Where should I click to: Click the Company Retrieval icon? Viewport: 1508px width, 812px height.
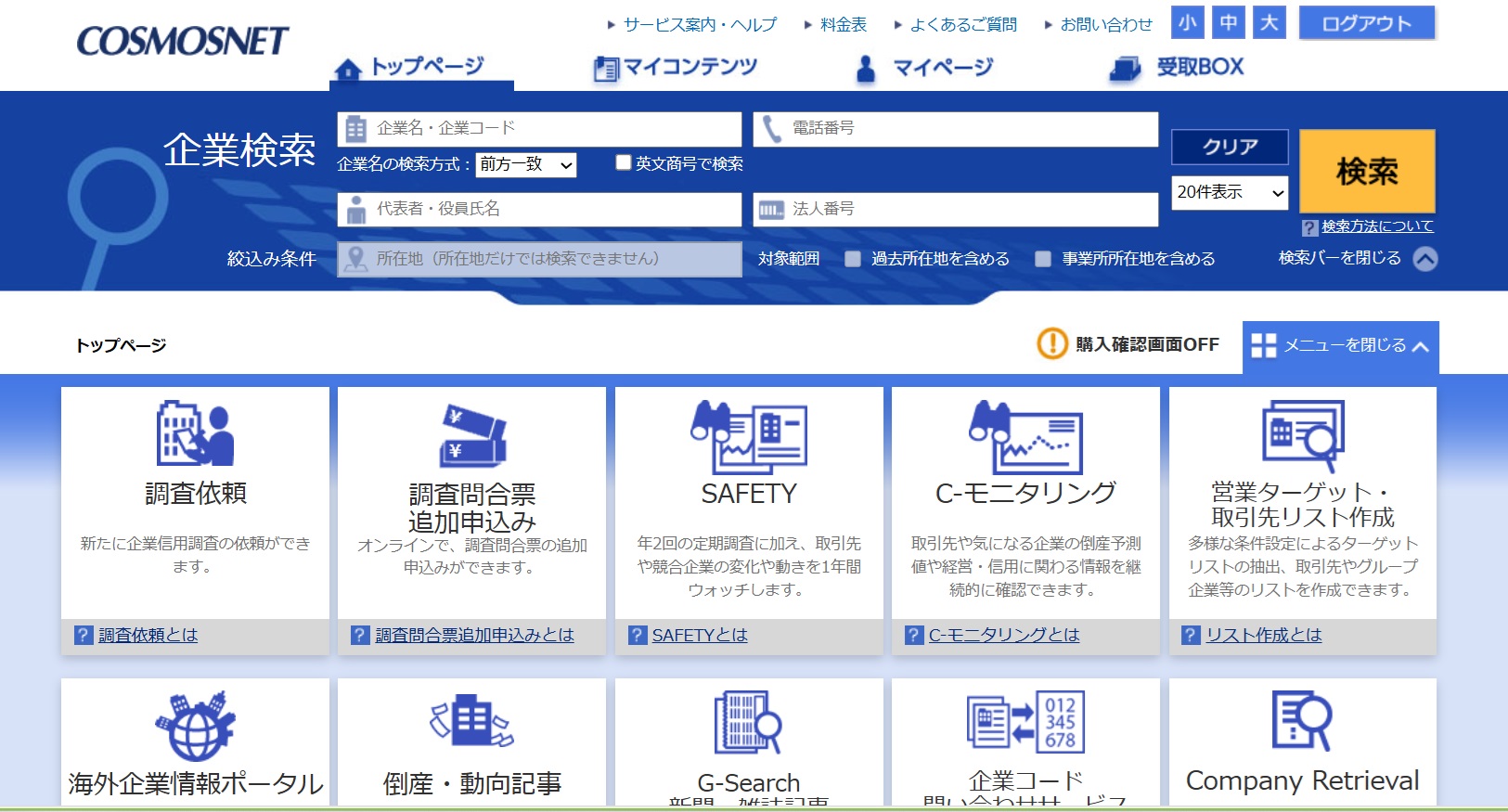coord(1303,720)
